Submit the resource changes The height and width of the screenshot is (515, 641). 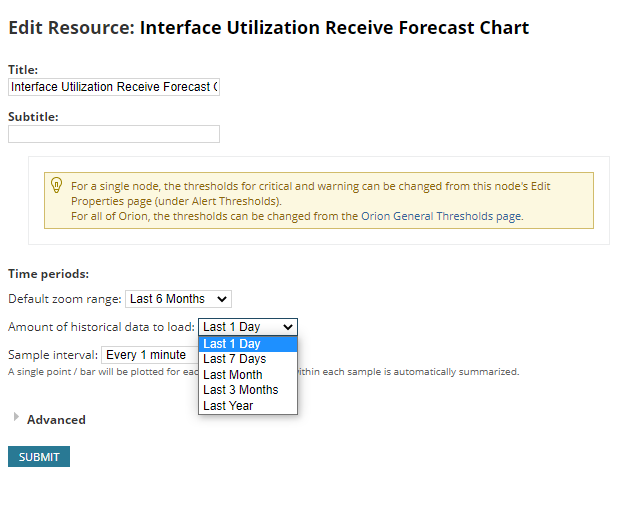point(39,457)
